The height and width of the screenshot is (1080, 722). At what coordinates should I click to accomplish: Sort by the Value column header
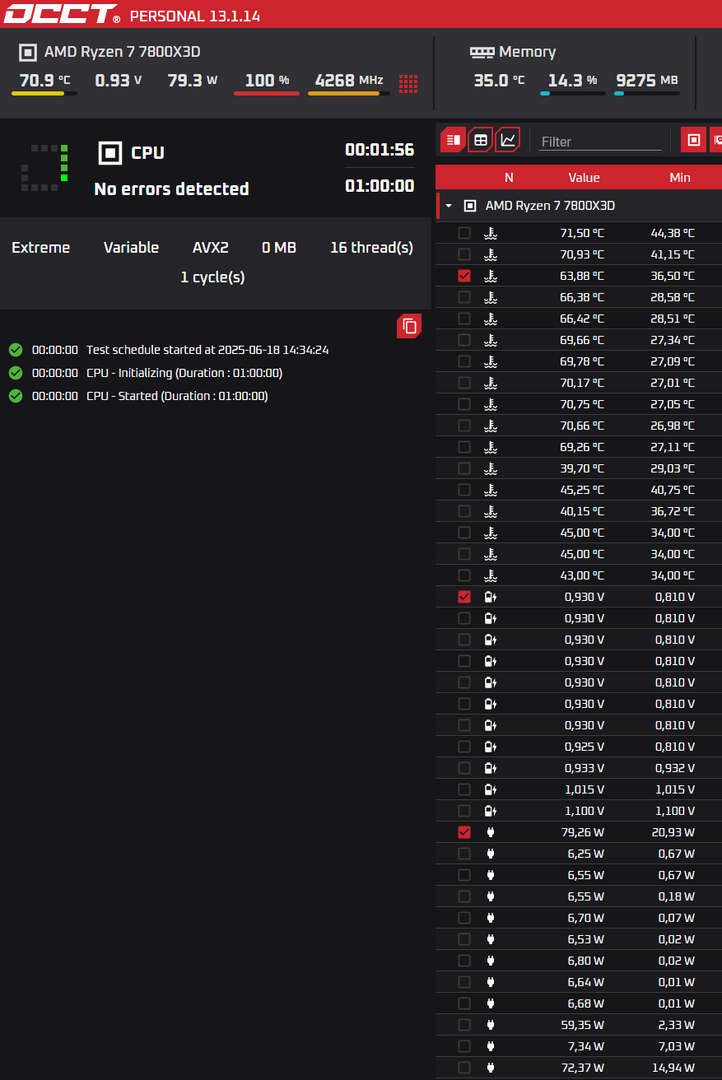[584, 178]
